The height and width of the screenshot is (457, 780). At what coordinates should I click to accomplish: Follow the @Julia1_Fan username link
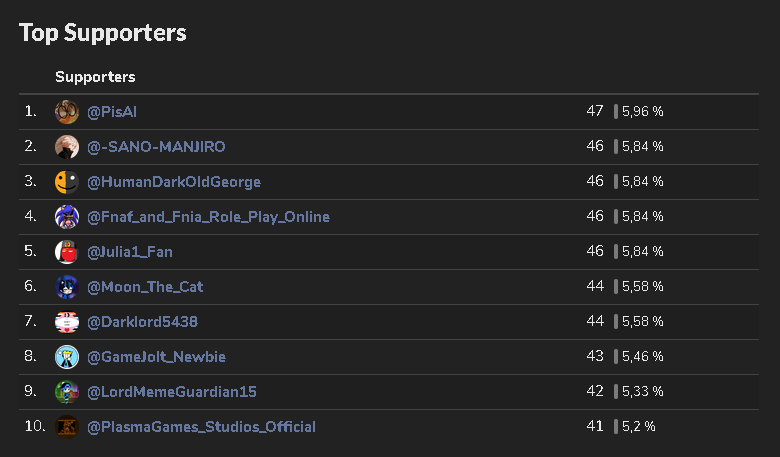[x=130, y=252]
